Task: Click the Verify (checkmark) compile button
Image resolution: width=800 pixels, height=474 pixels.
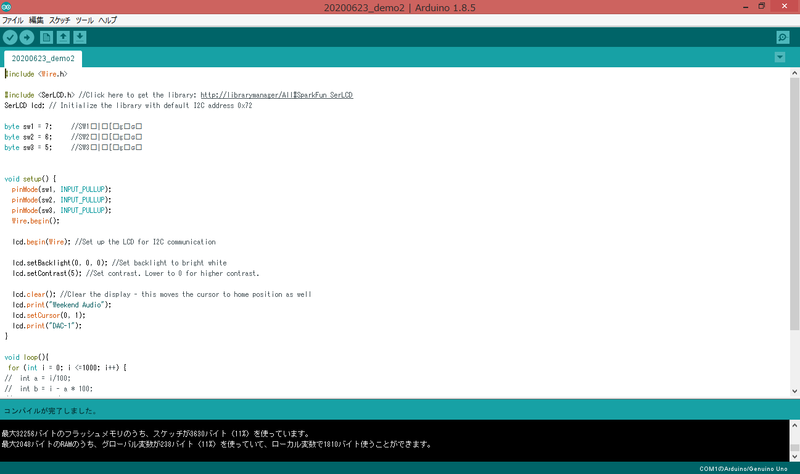Action: [x=10, y=37]
